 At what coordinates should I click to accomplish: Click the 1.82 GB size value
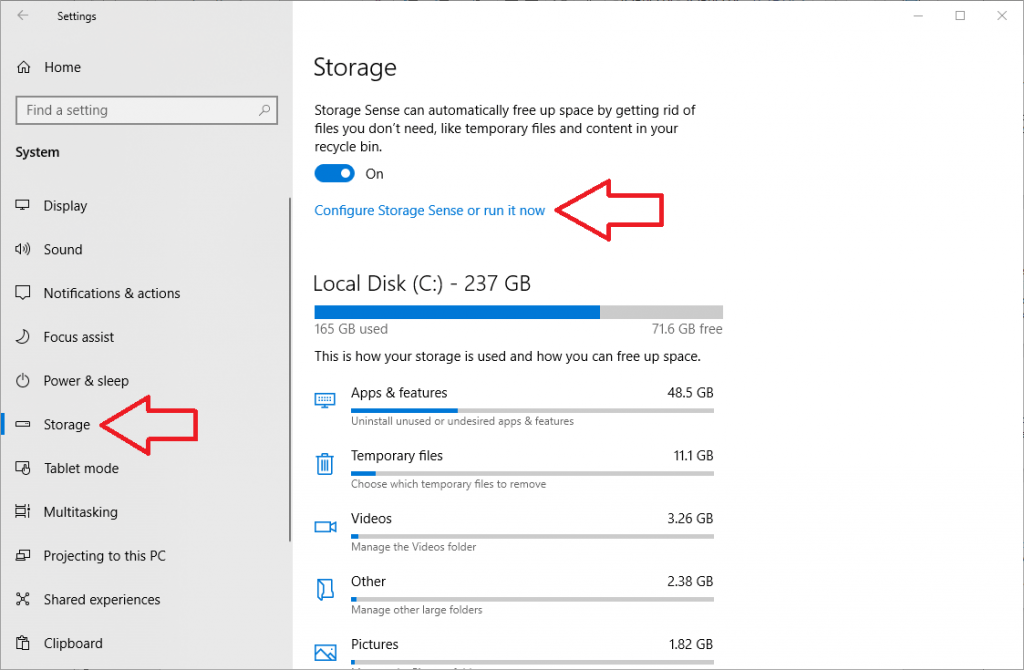[x=691, y=644]
